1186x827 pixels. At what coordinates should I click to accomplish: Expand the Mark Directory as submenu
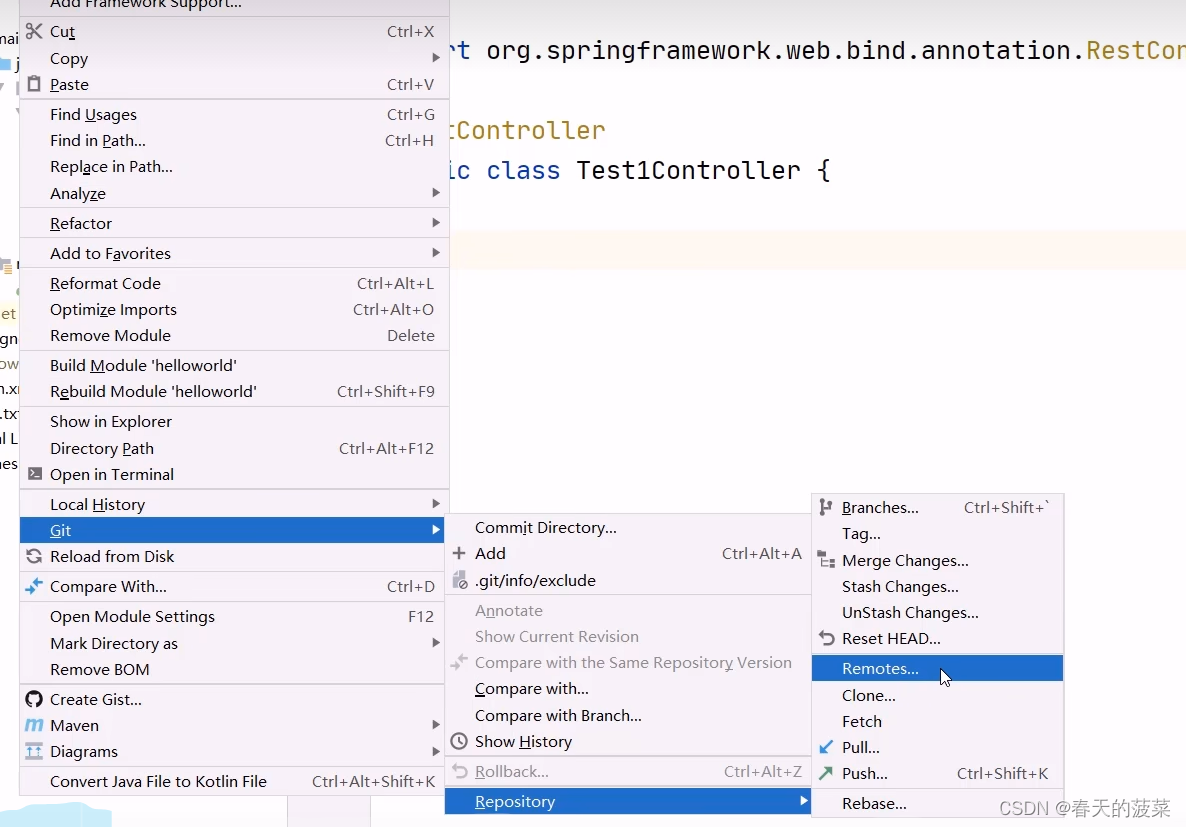[x=112, y=643]
